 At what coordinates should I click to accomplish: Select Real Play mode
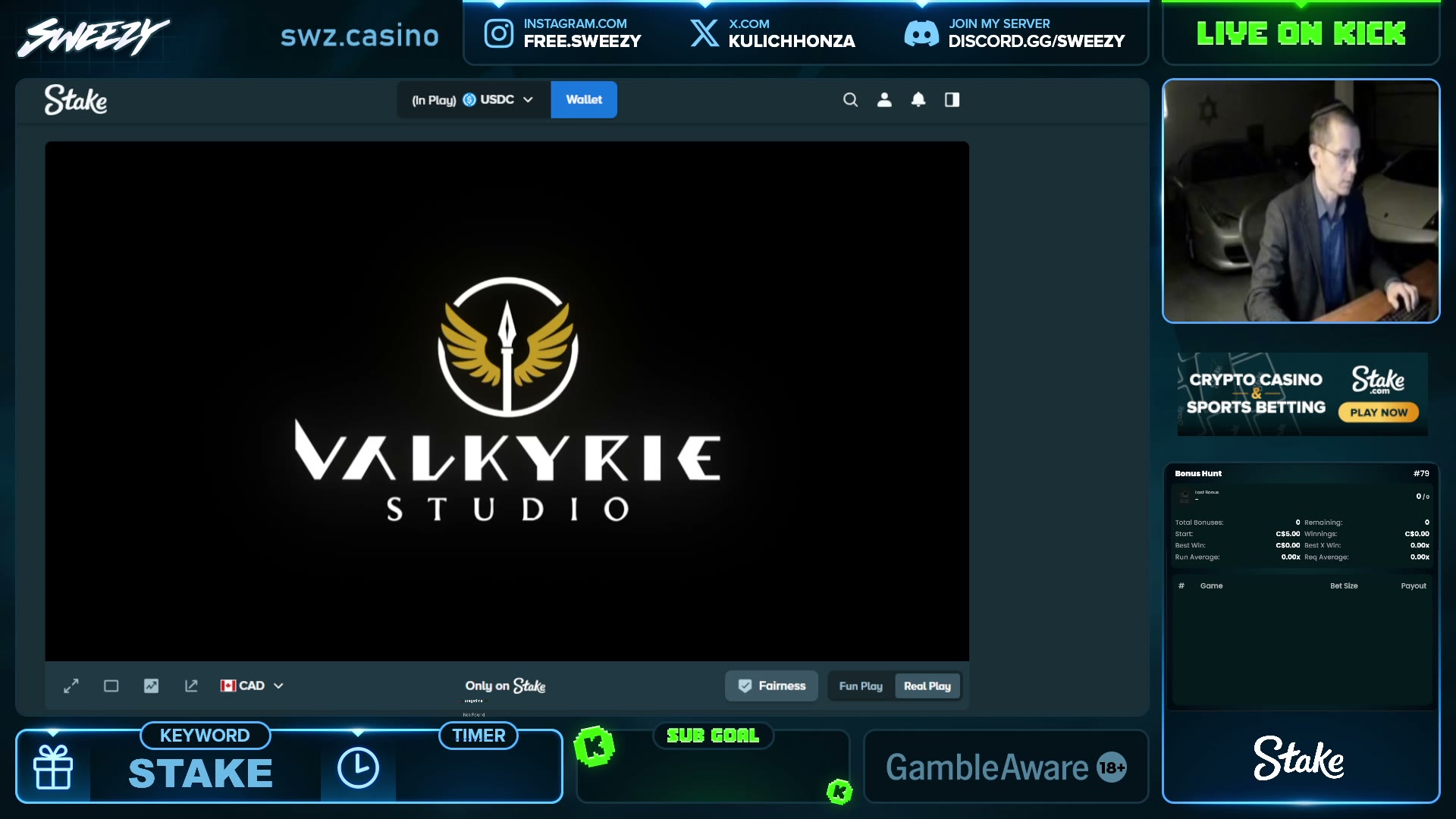pyautogui.click(x=927, y=686)
